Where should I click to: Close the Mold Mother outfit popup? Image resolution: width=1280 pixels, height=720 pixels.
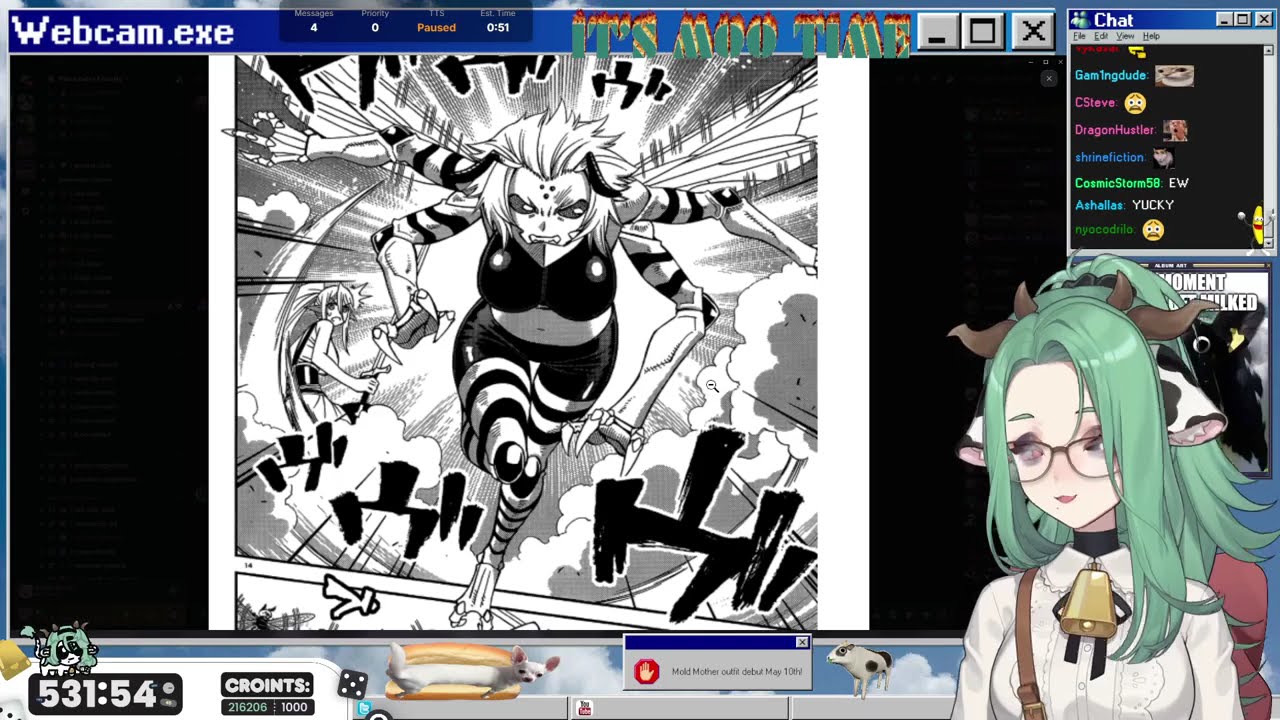pyautogui.click(x=802, y=642)
